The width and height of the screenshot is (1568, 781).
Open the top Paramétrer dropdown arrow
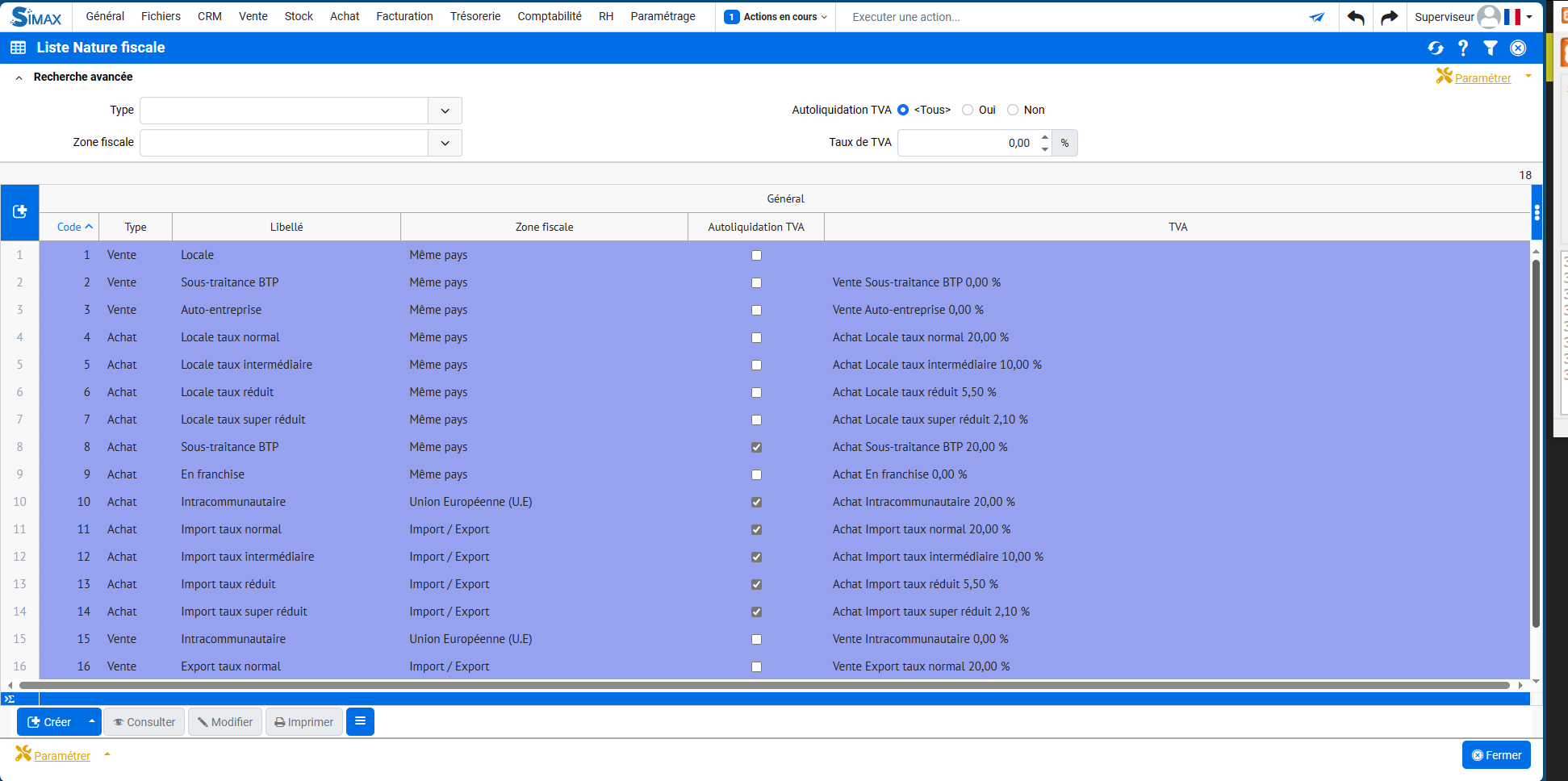coord(1528,76)
